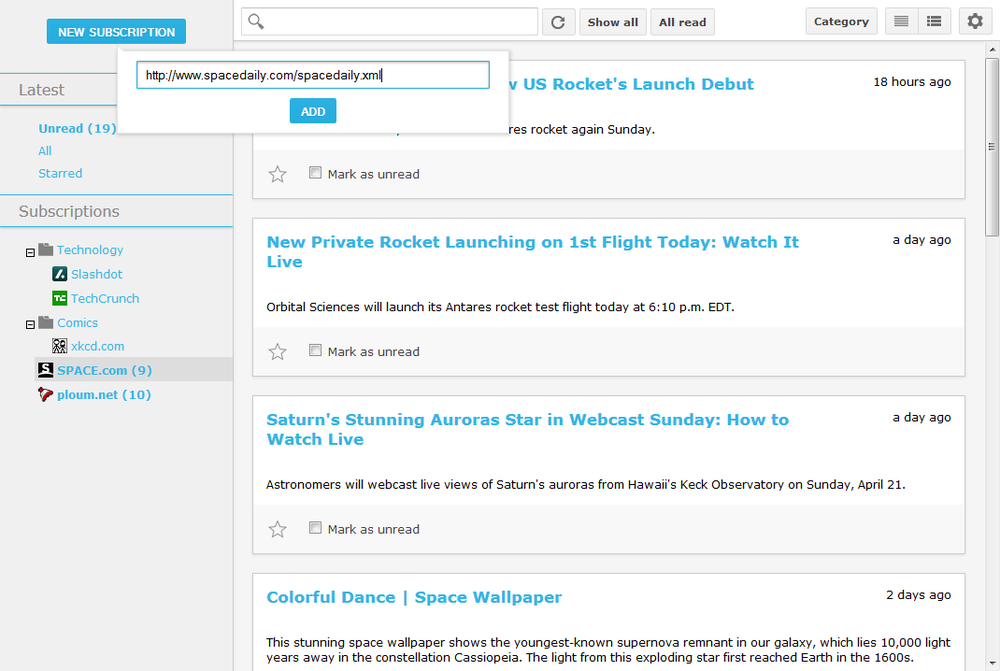
Task: Click the search magnifier icon
Action: pos(253,20)
